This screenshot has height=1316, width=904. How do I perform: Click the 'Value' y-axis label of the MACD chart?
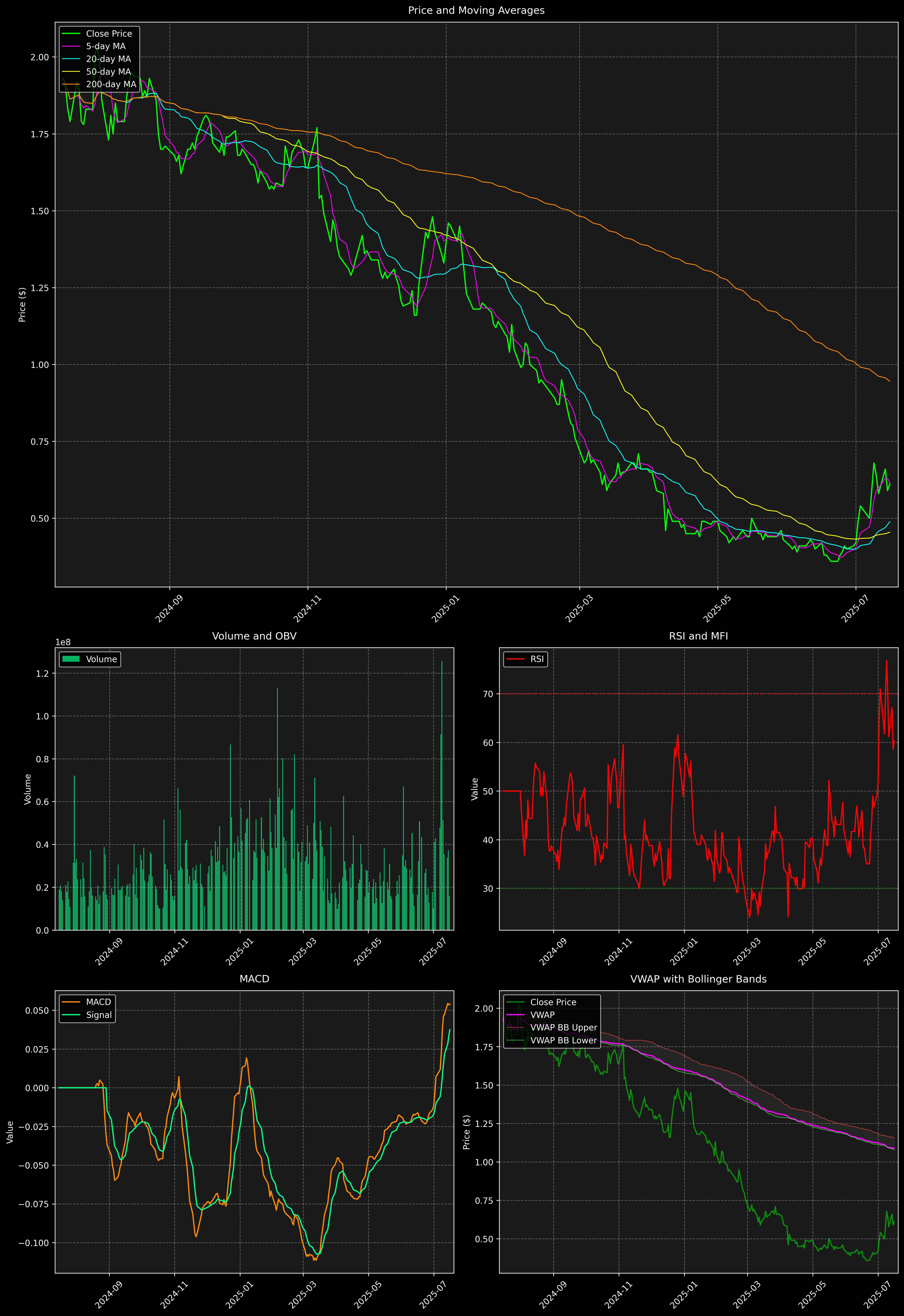point(10,1132)
